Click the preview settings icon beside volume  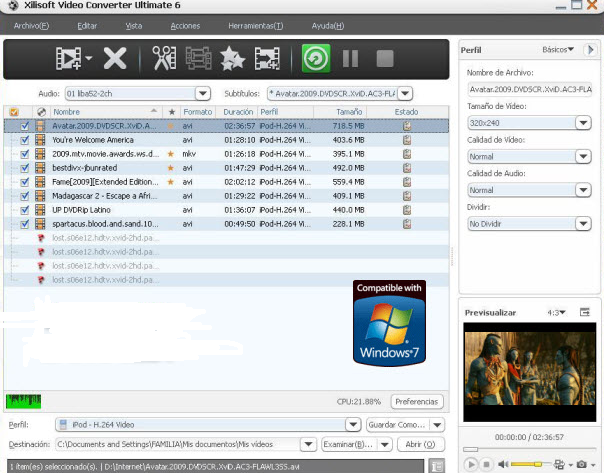(x=559, y=464)
